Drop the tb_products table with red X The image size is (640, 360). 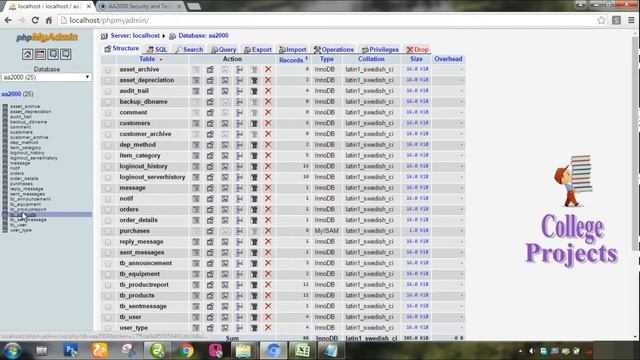click(x=268, y=296)
